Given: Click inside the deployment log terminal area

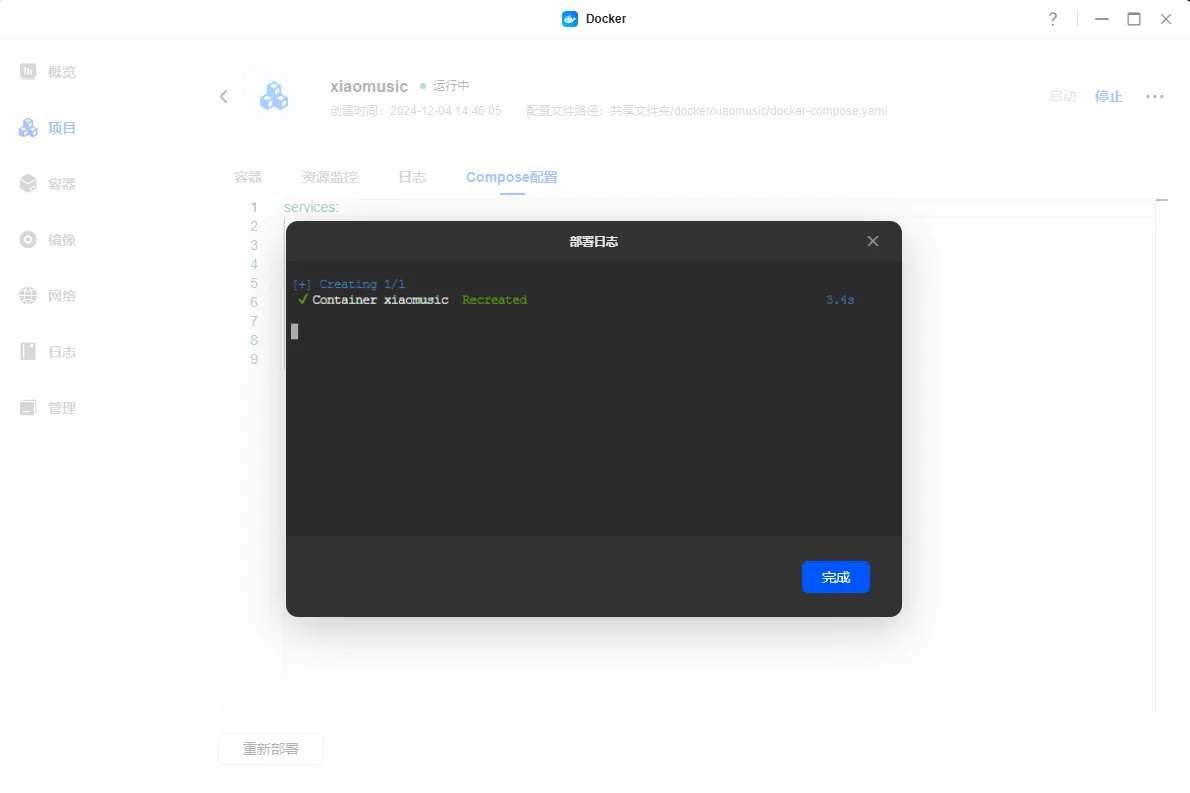Looking at the screenshot, I should coord(593,420).
